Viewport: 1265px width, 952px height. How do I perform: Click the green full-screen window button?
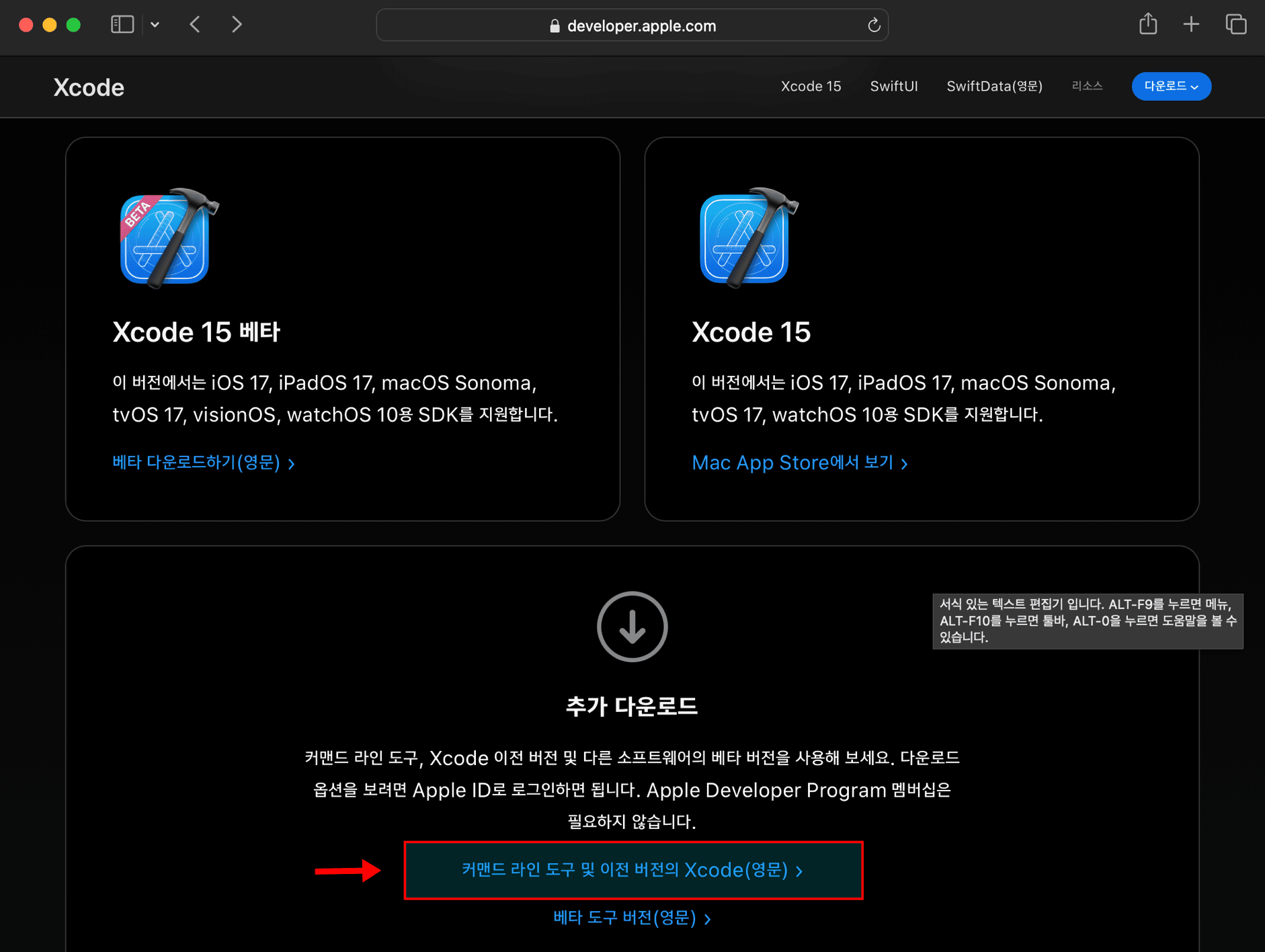(x=73, y=25)
